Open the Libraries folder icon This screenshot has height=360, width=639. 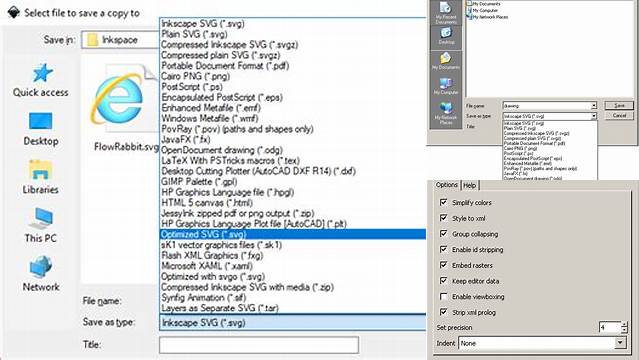(x=40, y=170)
